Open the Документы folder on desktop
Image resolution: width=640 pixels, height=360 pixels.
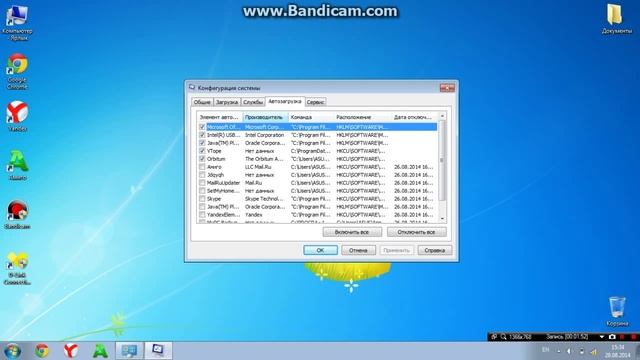pyautogui.click(x=616, y=19)
